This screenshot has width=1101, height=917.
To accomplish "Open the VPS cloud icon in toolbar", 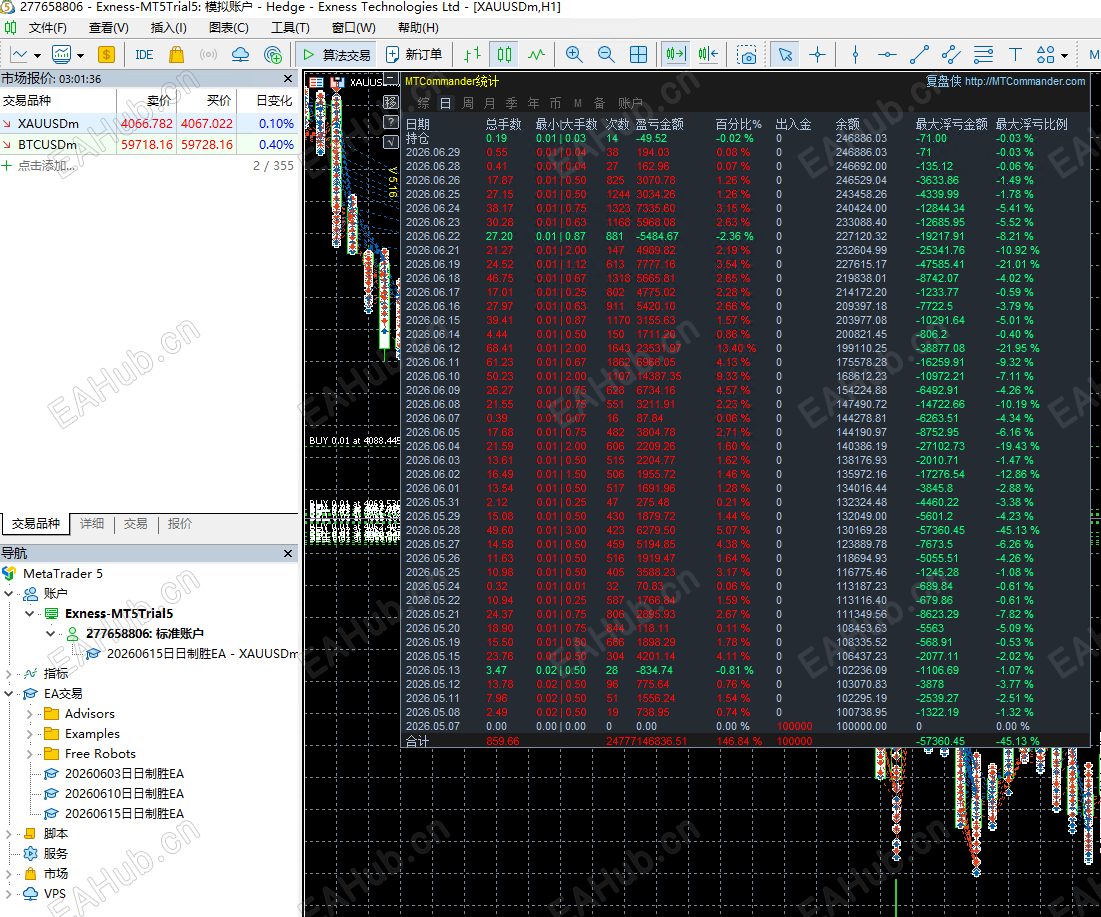I will click(240, 55).
